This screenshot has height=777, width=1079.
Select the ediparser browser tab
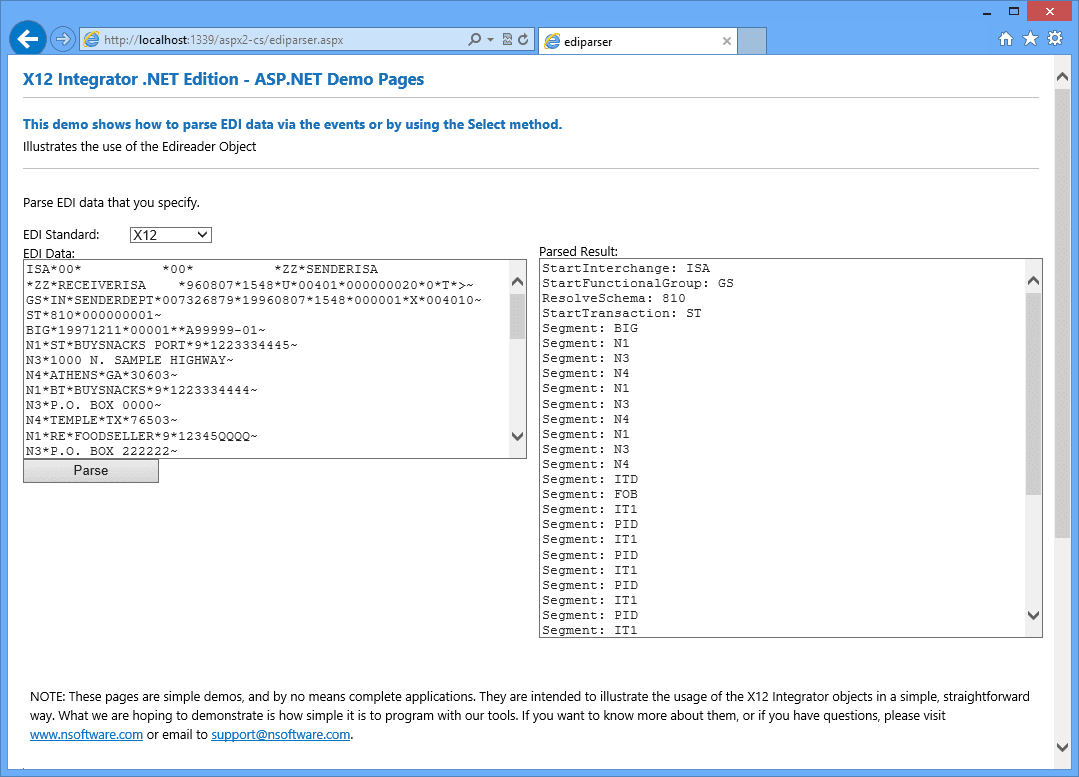pyautogui.click(x=637, y=41)
